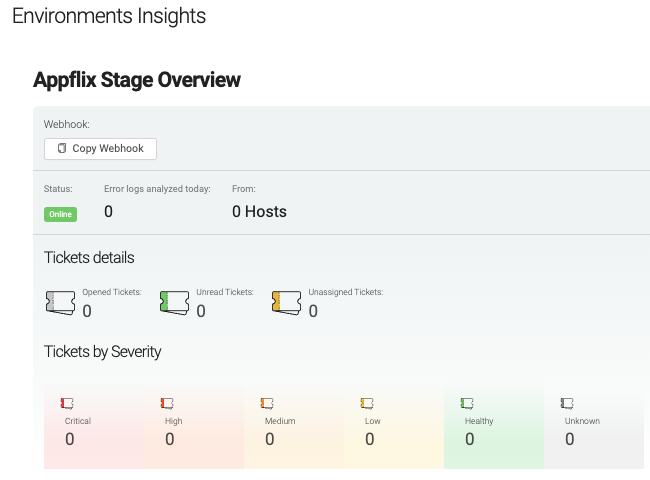Click the green Online status badge

click(x=60, y=214)
